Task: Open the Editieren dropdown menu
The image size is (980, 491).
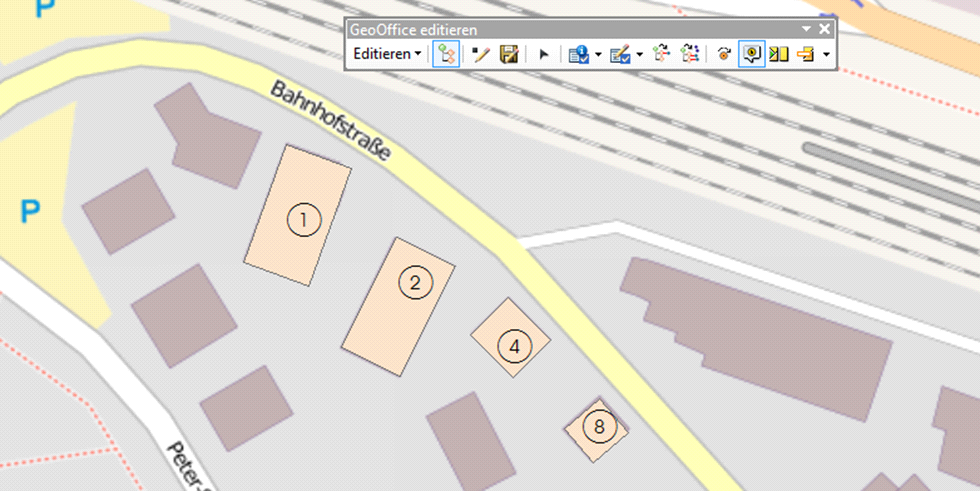Action: (x=388, y=54)
